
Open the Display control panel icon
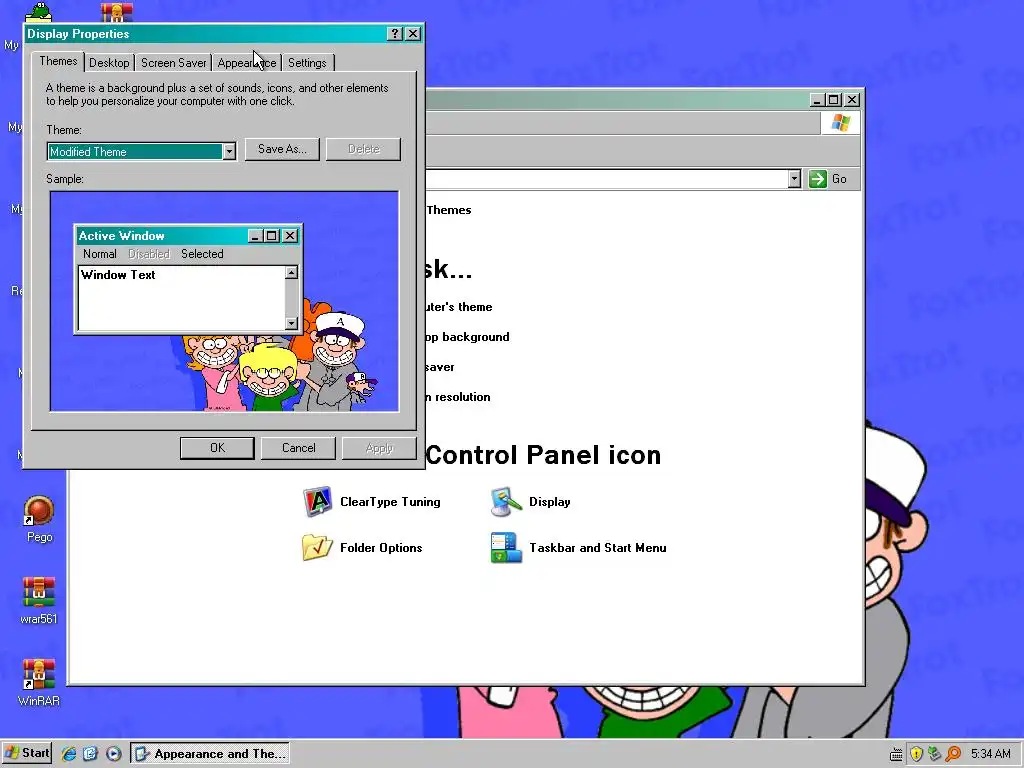[x=530, y=502]
